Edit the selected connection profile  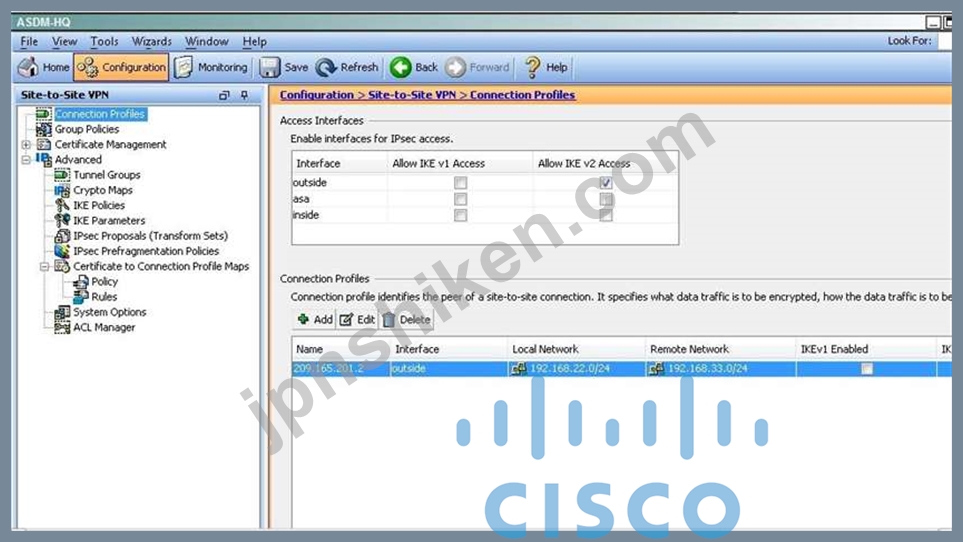[x=357, y=320]
